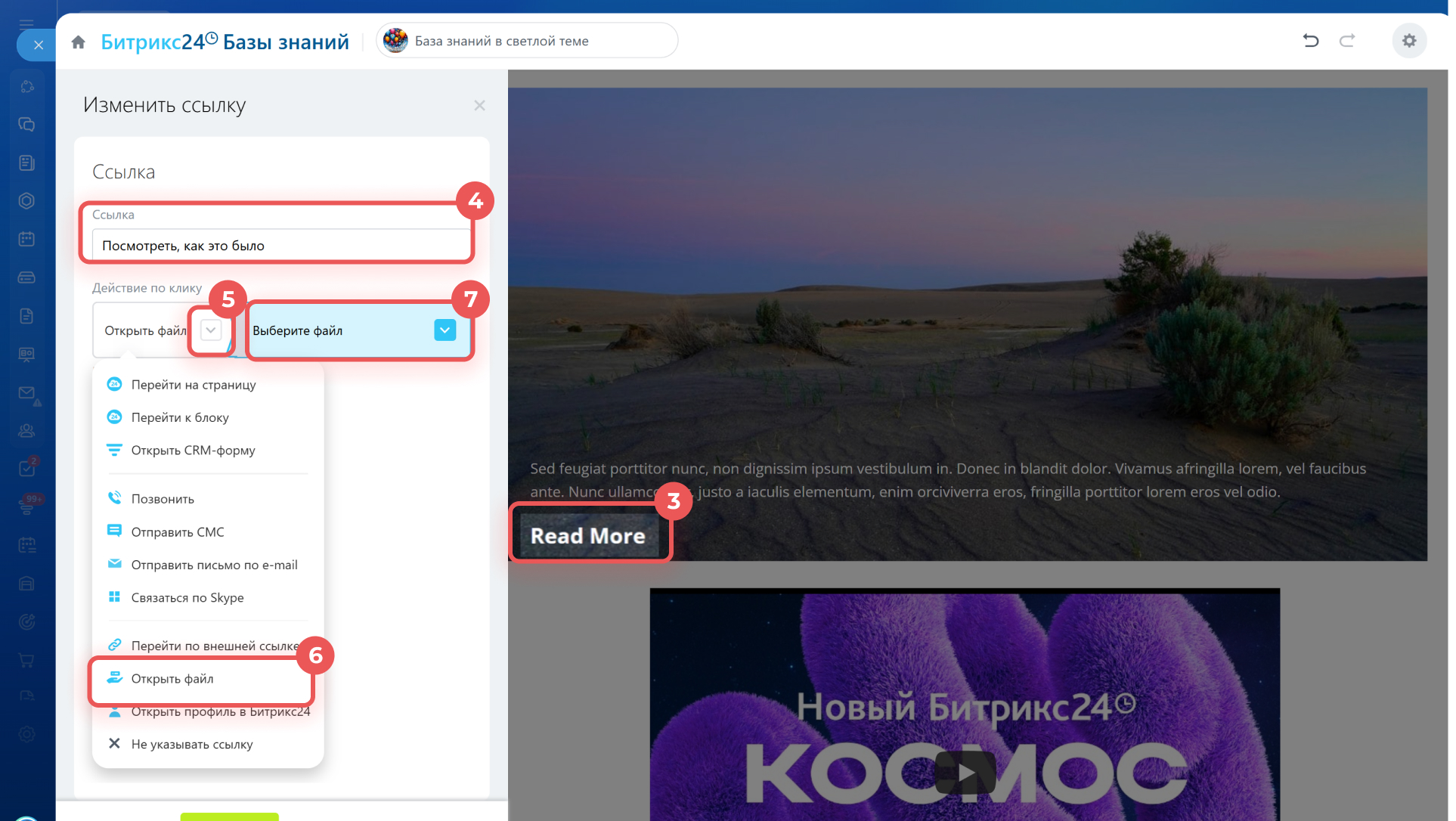Click the undo arrow icon

click(1311, 41)
